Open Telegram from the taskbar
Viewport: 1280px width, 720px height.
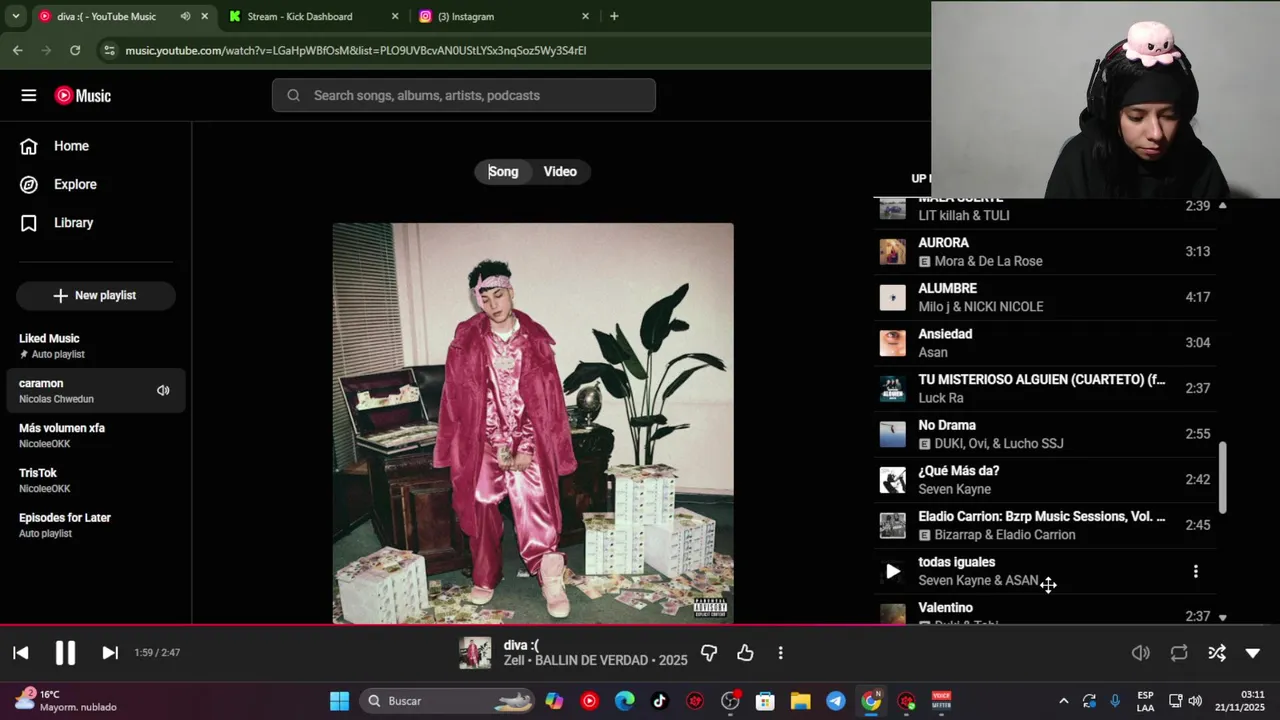click(x=836, y=701)
